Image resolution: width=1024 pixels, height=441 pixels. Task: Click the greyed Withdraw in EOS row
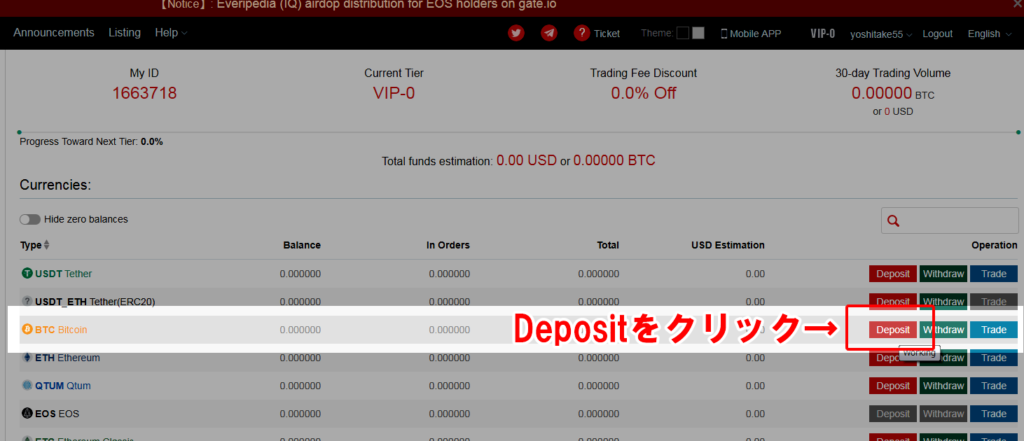pyautogui.click(x=943, y=414)
